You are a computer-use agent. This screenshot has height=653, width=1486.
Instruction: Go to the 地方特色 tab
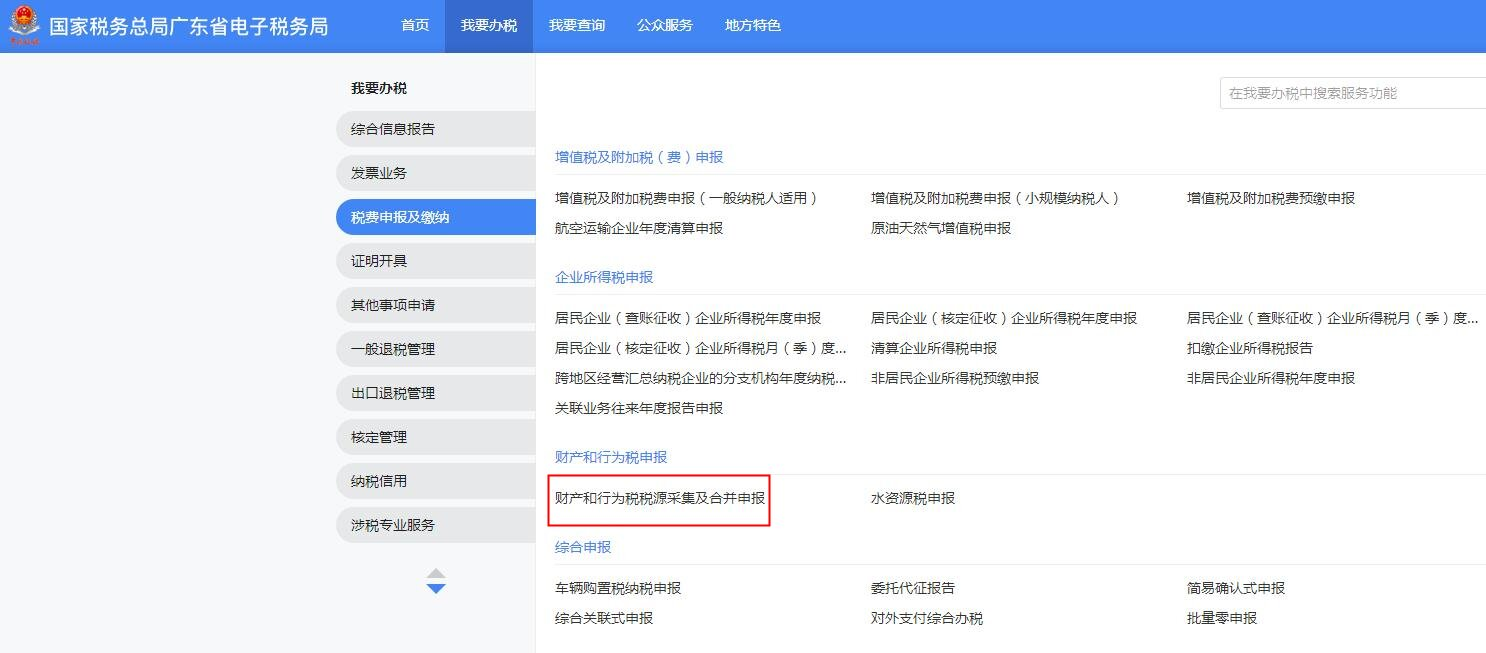(x=753, y=26)
